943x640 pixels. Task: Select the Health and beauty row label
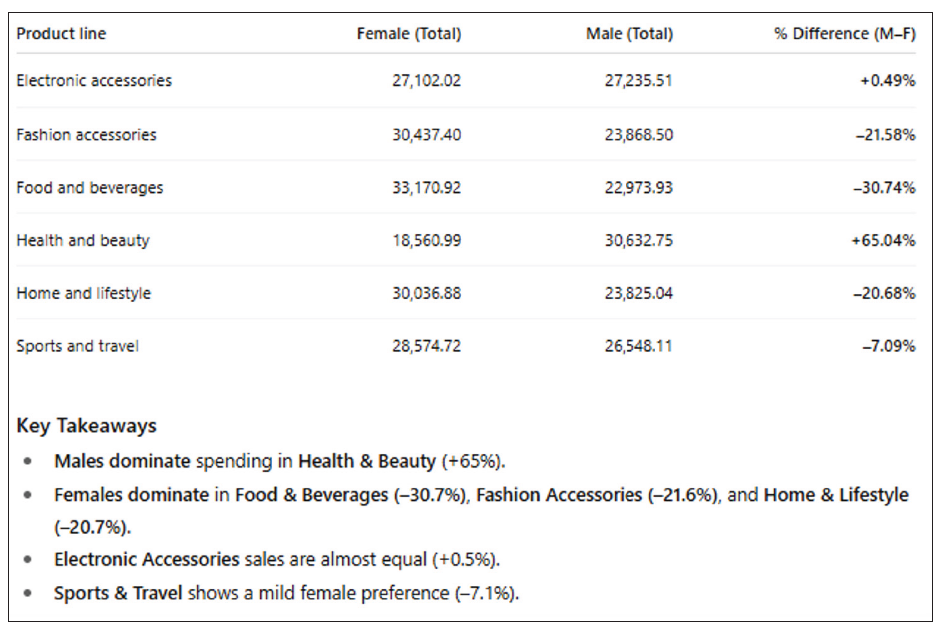pyautogui.click(x=83, y=241)
